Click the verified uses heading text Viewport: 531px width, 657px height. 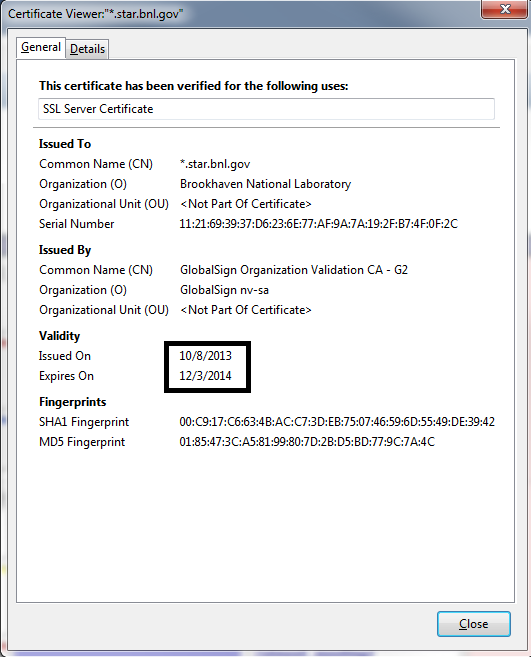click(194, 86)
